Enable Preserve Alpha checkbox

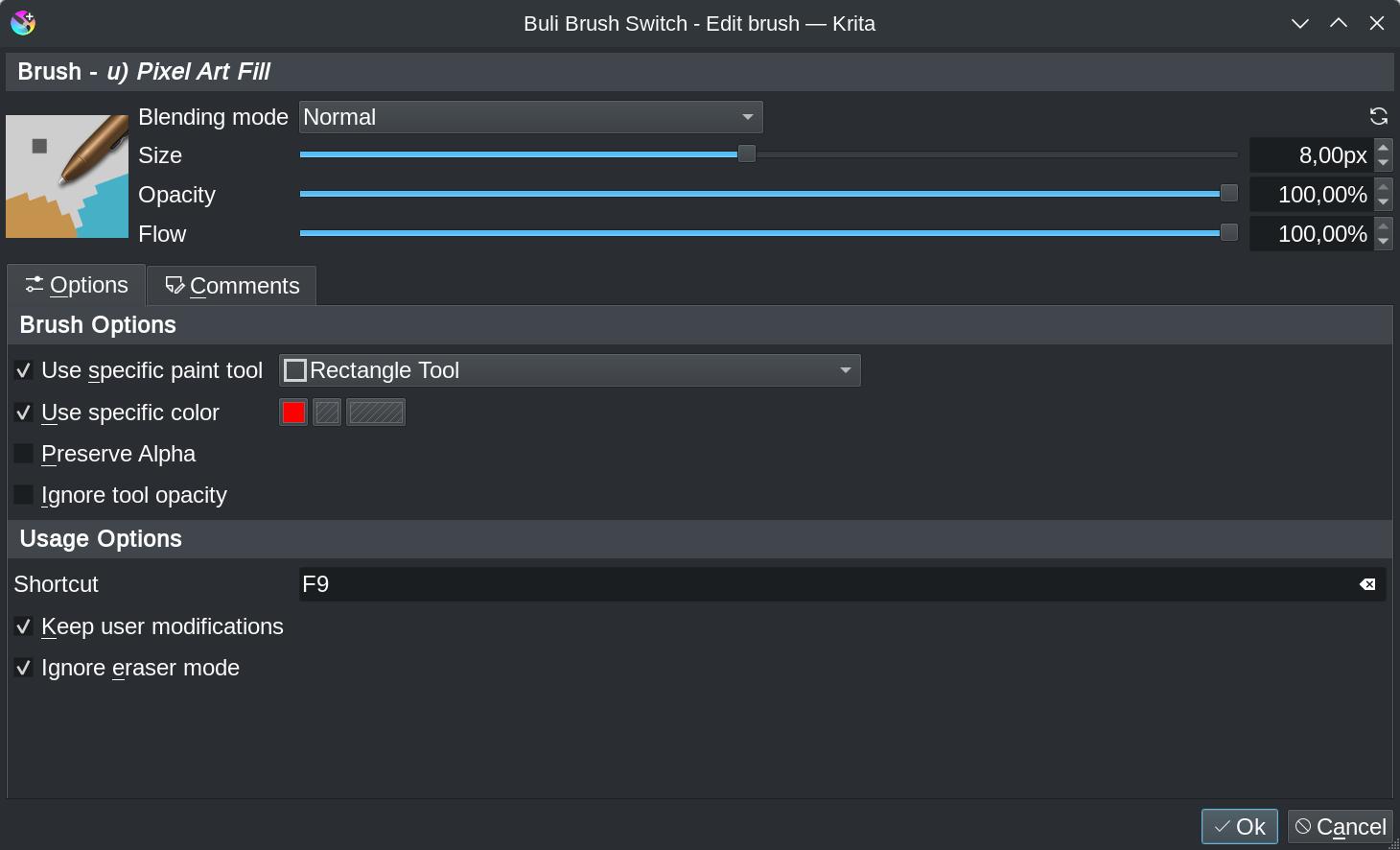pos(24,454)
